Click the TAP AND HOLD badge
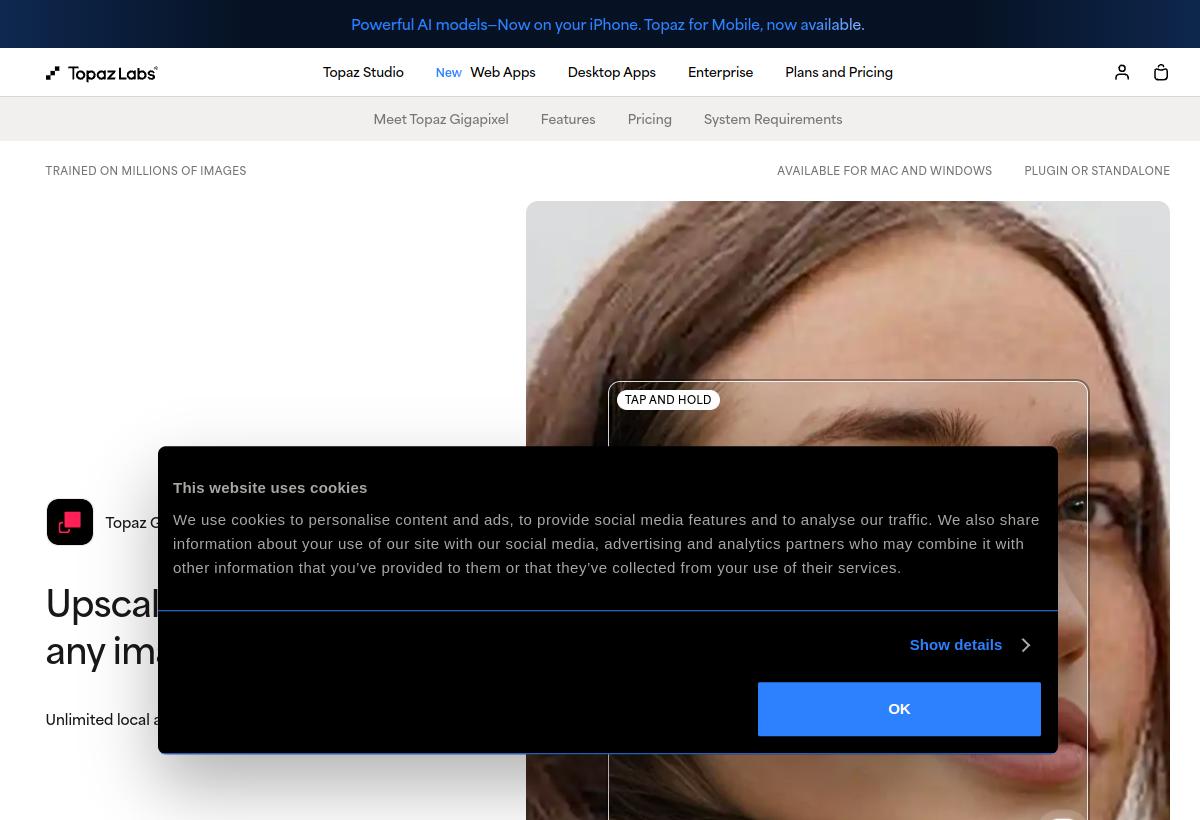Image resolution: width=1200 pixels, height=820 pixels. click(668, 400)
